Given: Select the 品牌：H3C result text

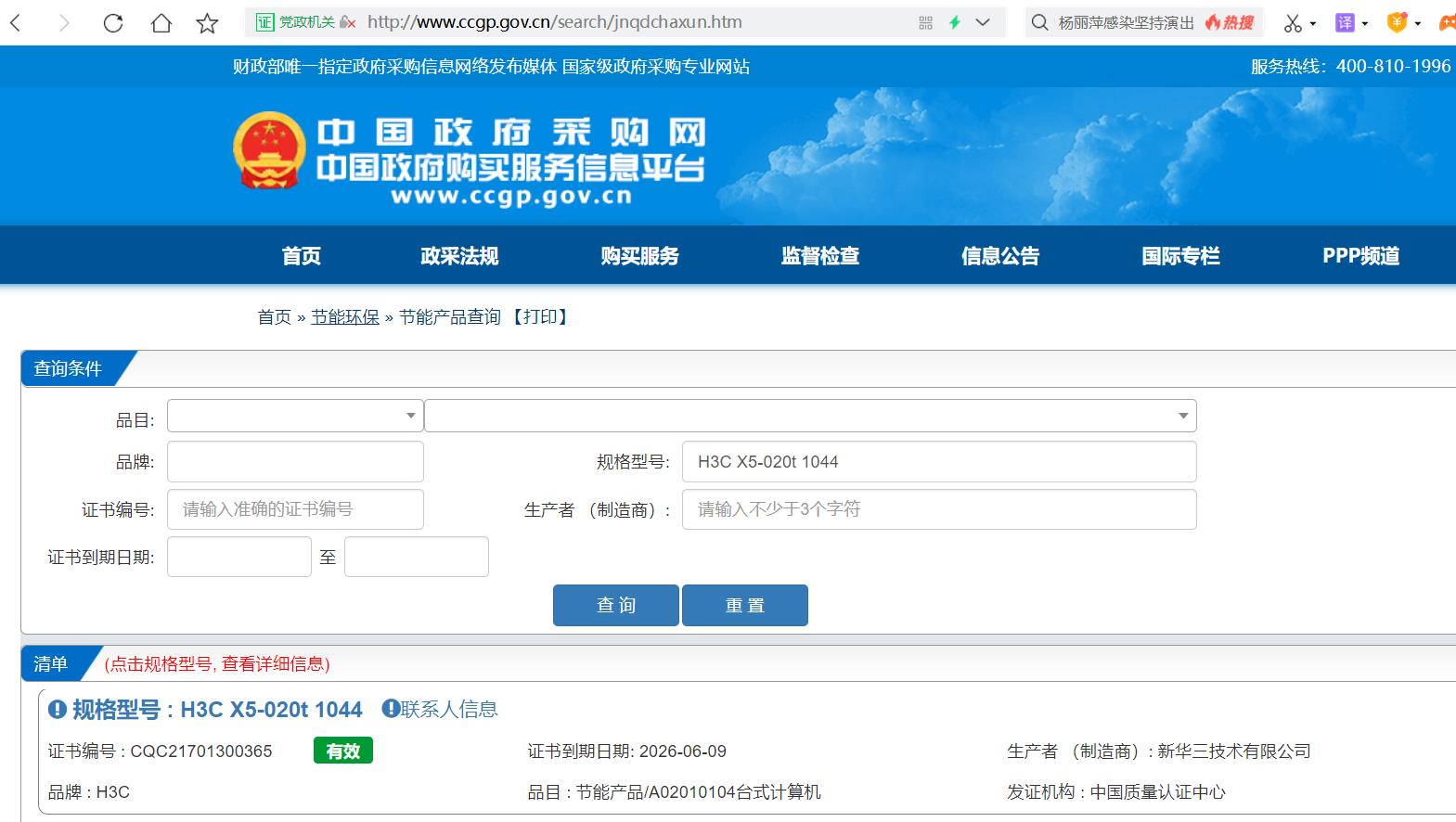Looking at the screenshot, I should [x=89, y=792].
